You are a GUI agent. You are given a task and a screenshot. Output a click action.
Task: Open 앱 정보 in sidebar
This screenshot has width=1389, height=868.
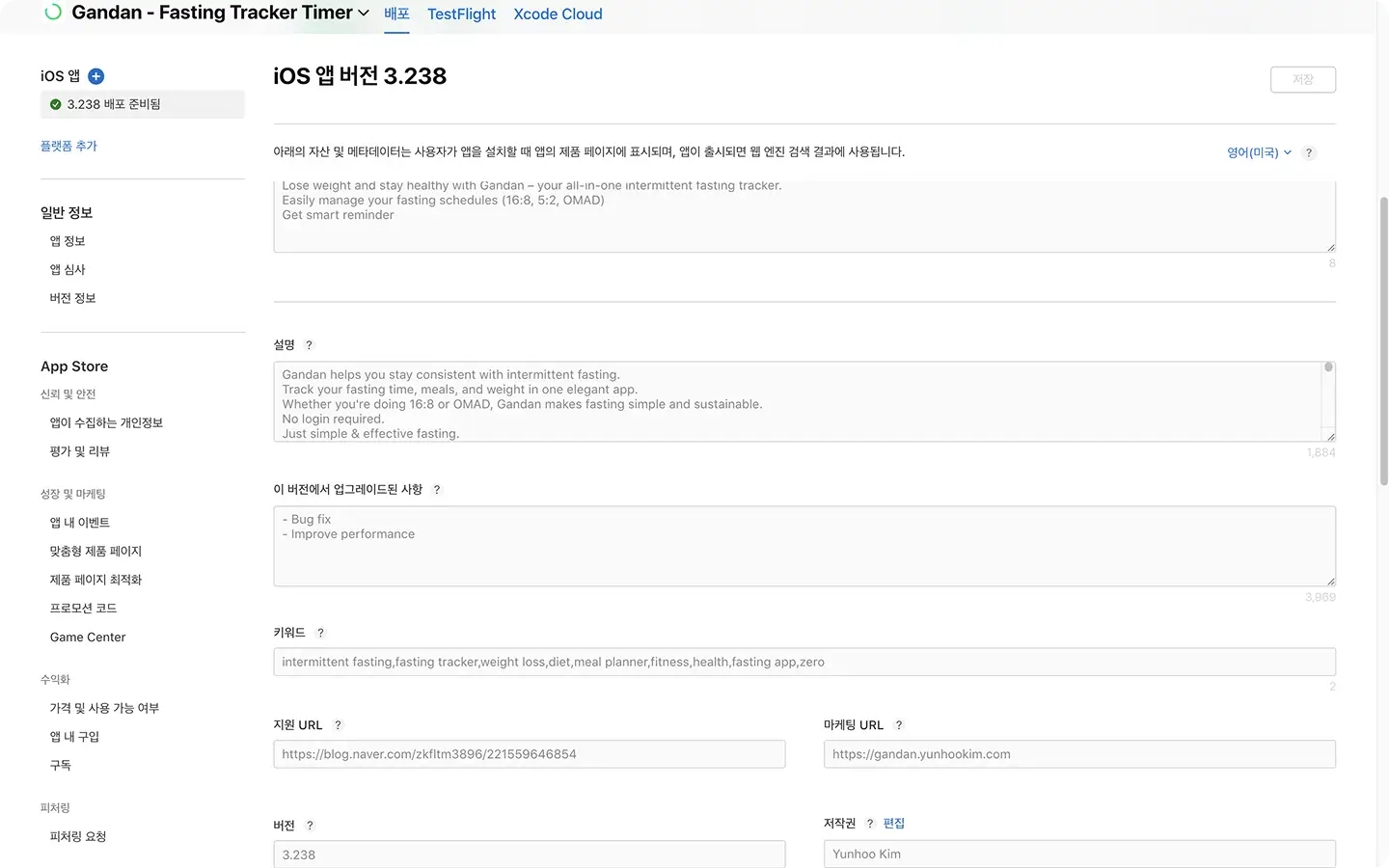[68, 241]
